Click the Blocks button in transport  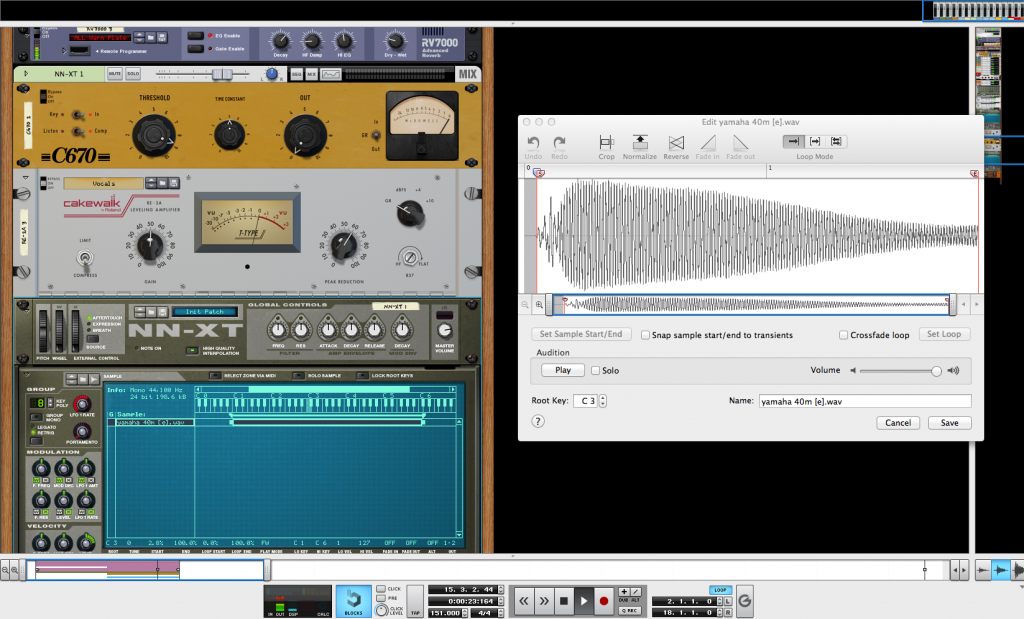tap(353, 601)
